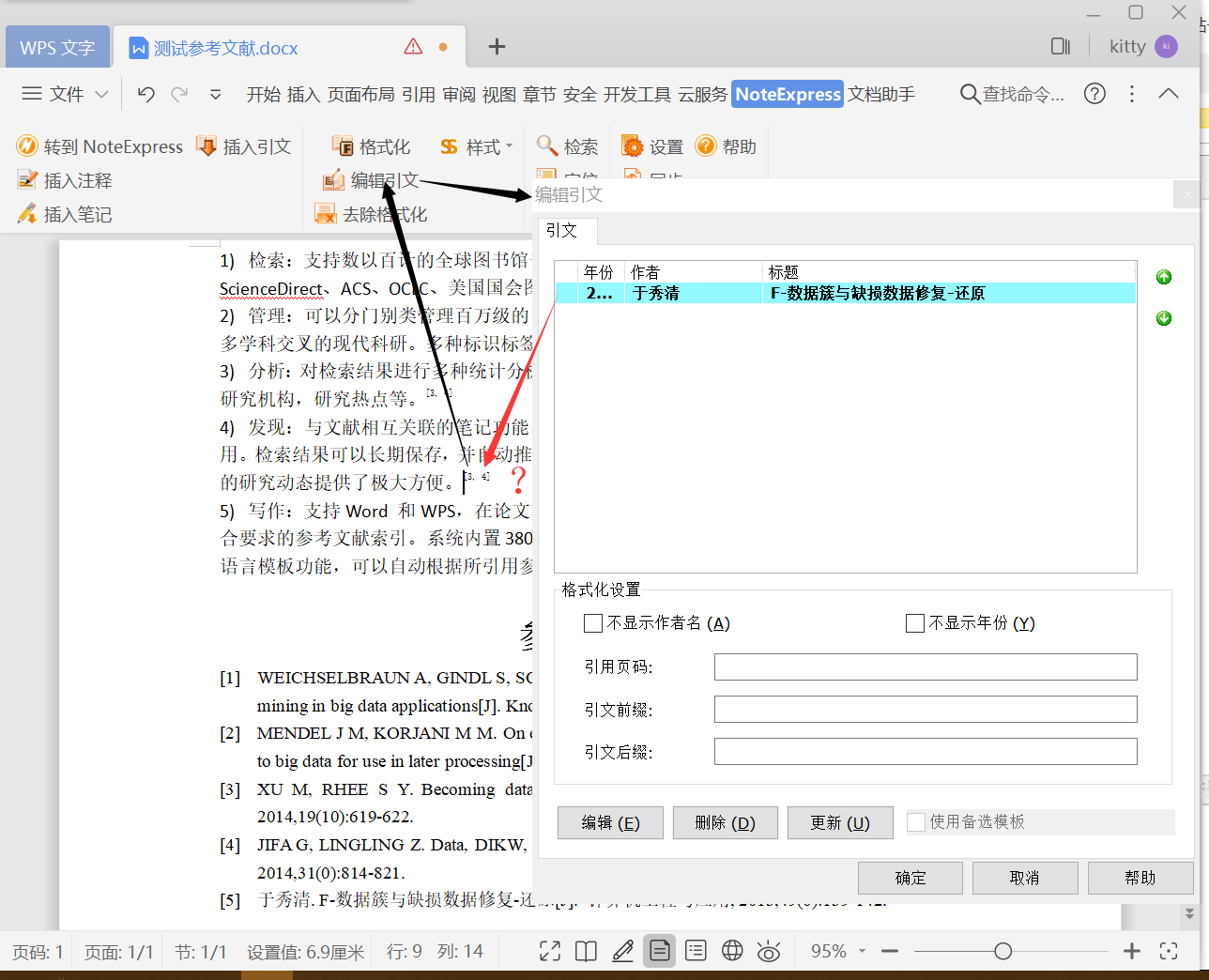Click the 年份 column header

pyautogui.click(x=599, y=272)
